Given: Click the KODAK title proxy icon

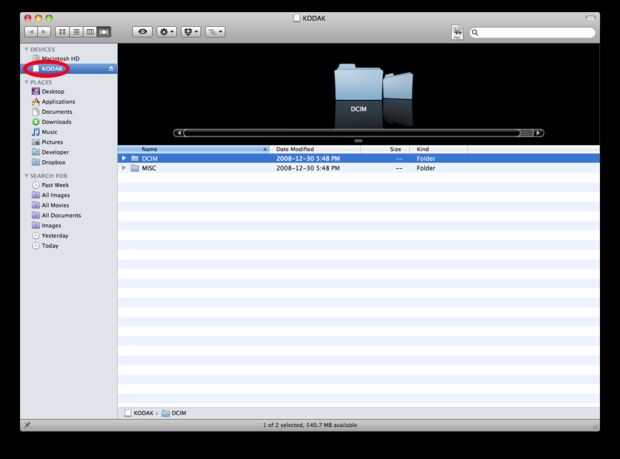Looking at the screenshot, I should pos(297,18).
